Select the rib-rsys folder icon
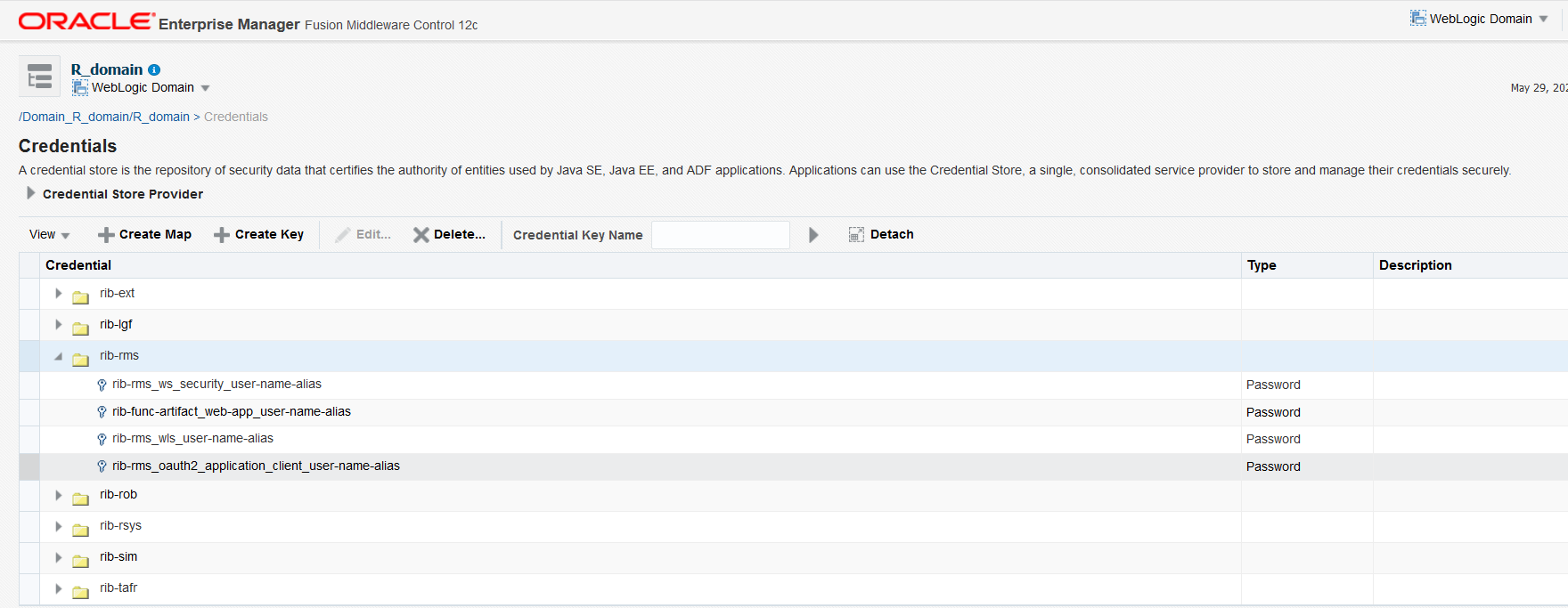 [80, 529]
